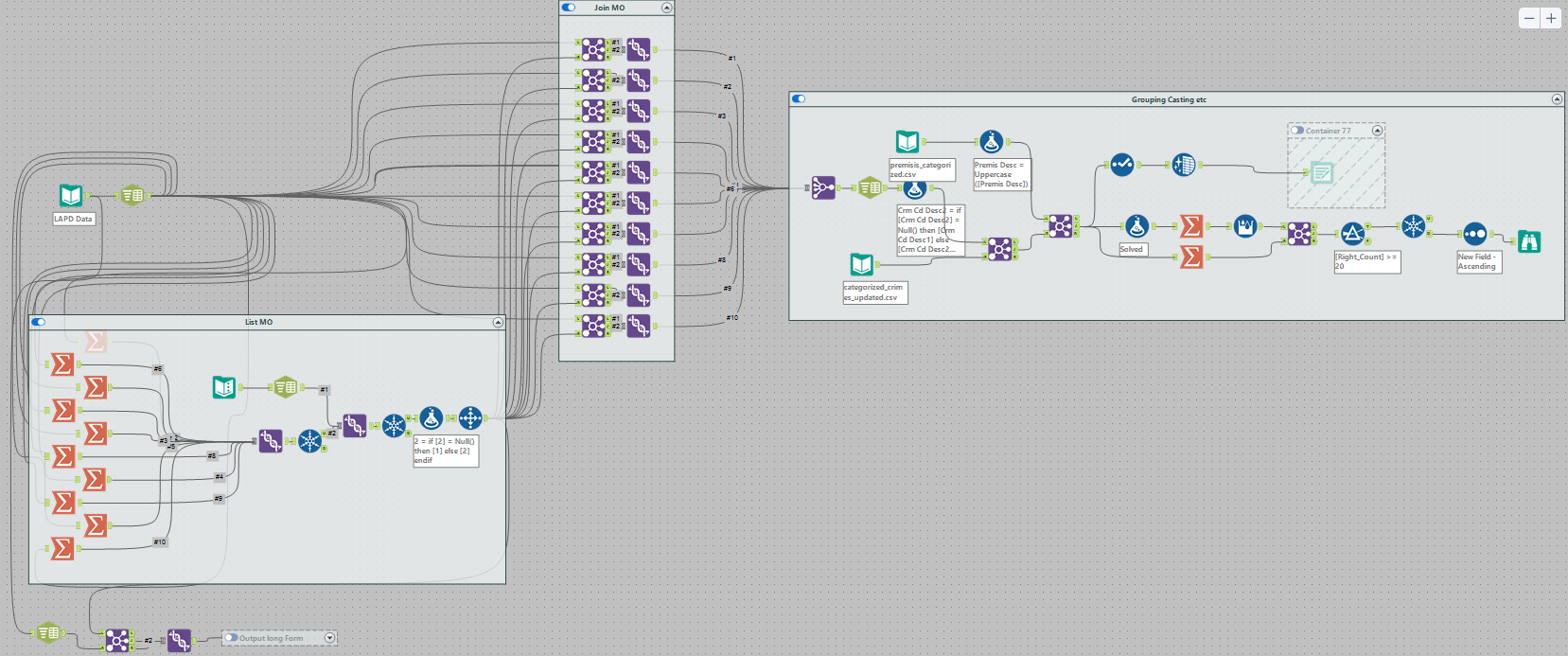Click the #10 wire label in List MO
Viewport: 1568px width, 656px height.
coord(160,542)
